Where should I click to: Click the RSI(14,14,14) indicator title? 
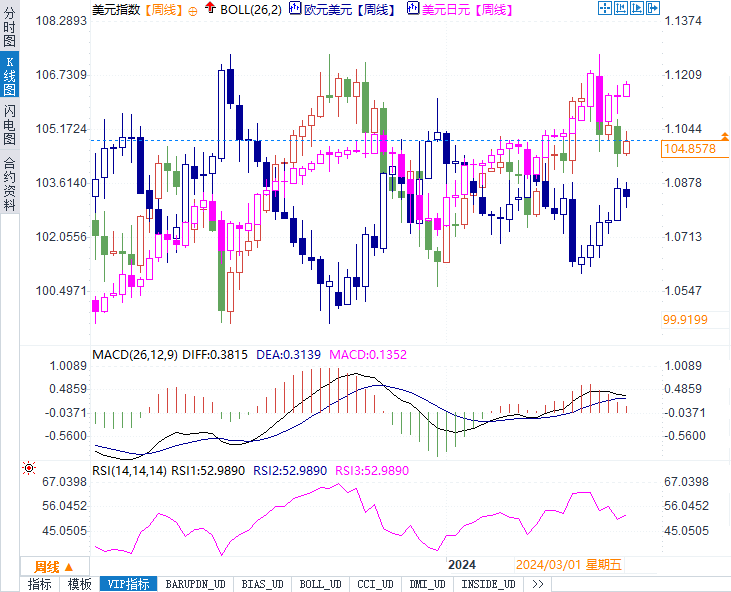click(x=129, y=471)
